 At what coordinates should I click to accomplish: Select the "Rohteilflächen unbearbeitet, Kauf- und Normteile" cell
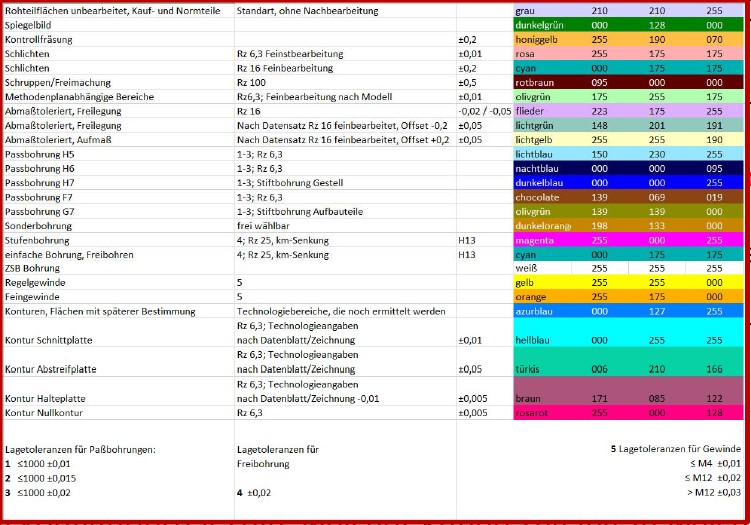[x=119, y=11]
